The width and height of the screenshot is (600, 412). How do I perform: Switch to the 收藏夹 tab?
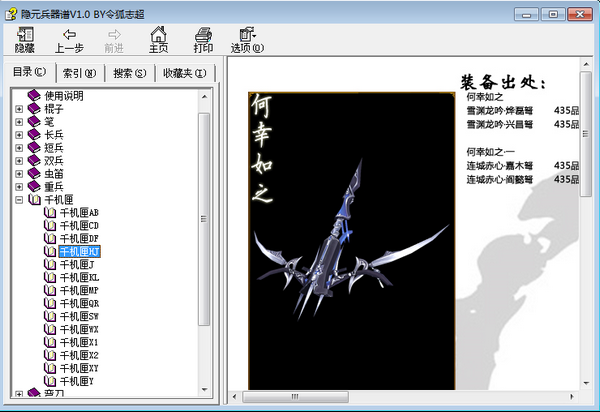click(x=185, y=73)
